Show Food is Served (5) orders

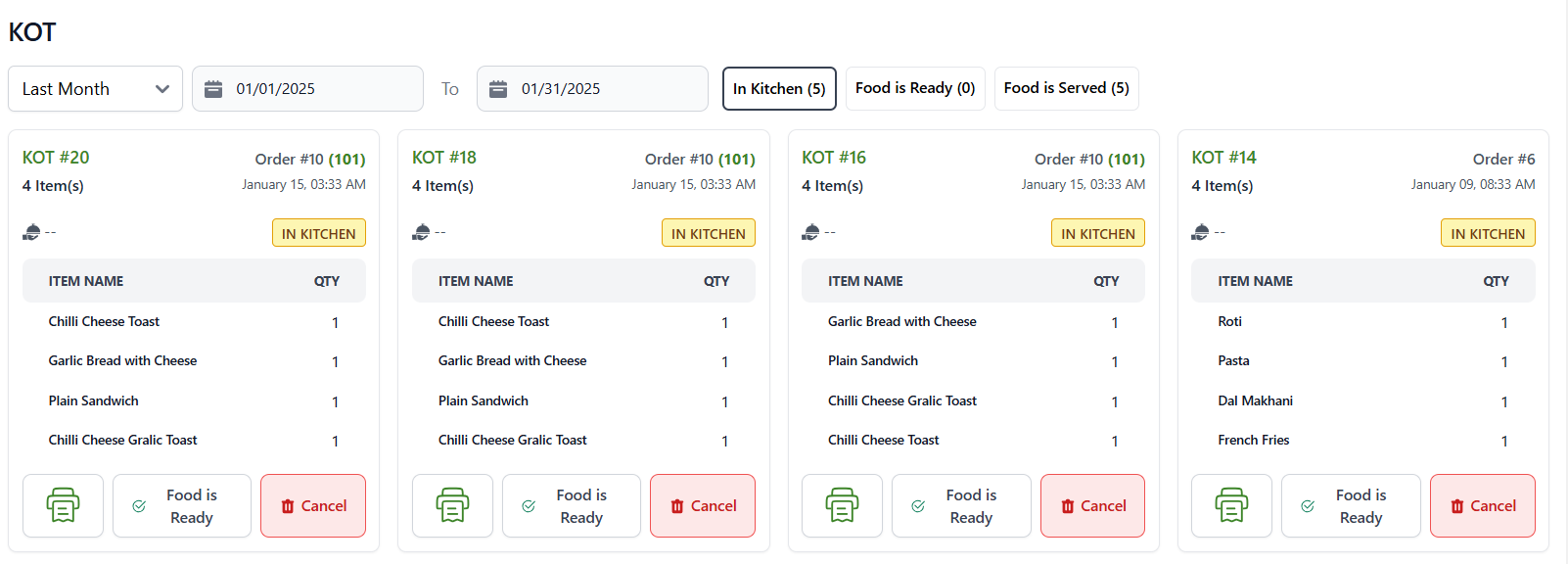pyautogui.click(x=1066, y=88)
